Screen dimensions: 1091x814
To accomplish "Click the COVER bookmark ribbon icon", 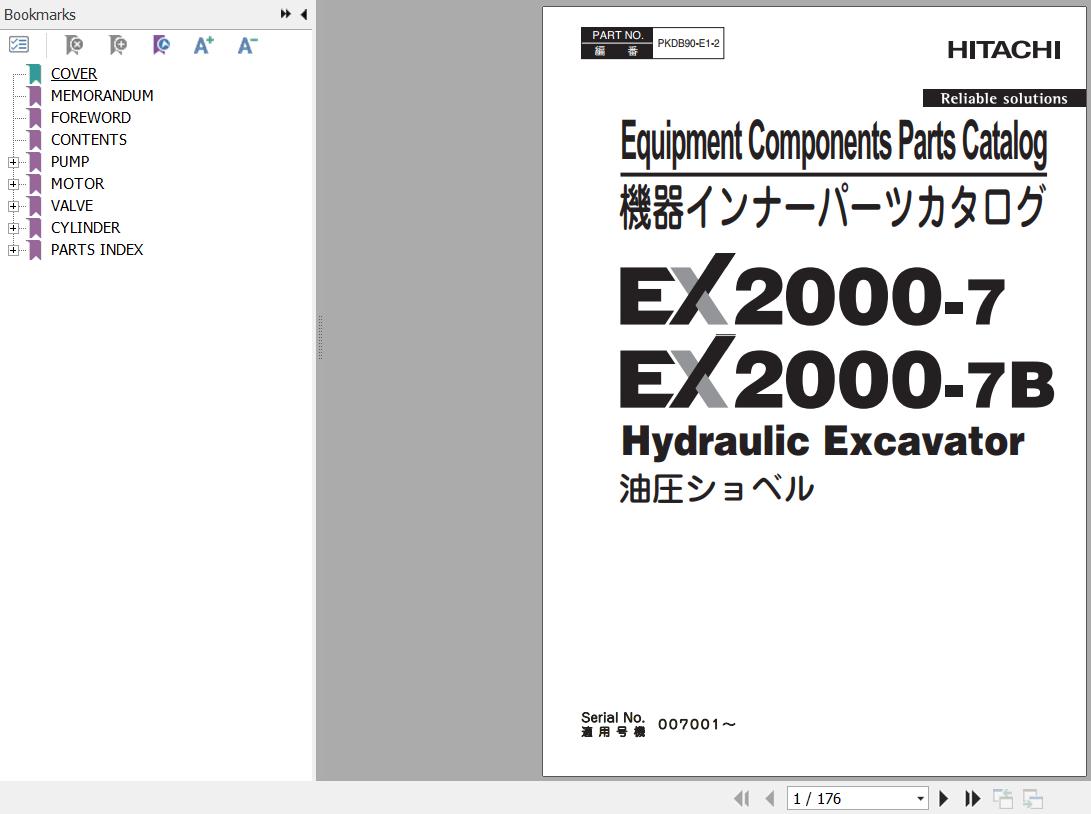I will click(35, 74).
